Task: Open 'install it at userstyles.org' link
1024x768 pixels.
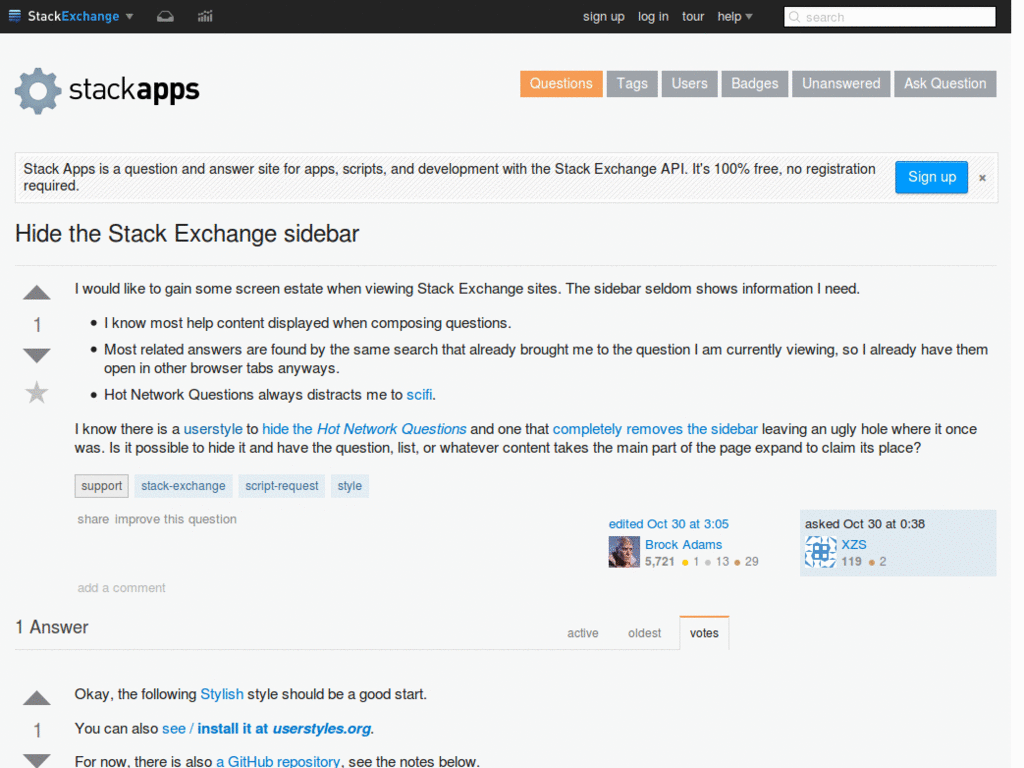Action: pos(284,729)
